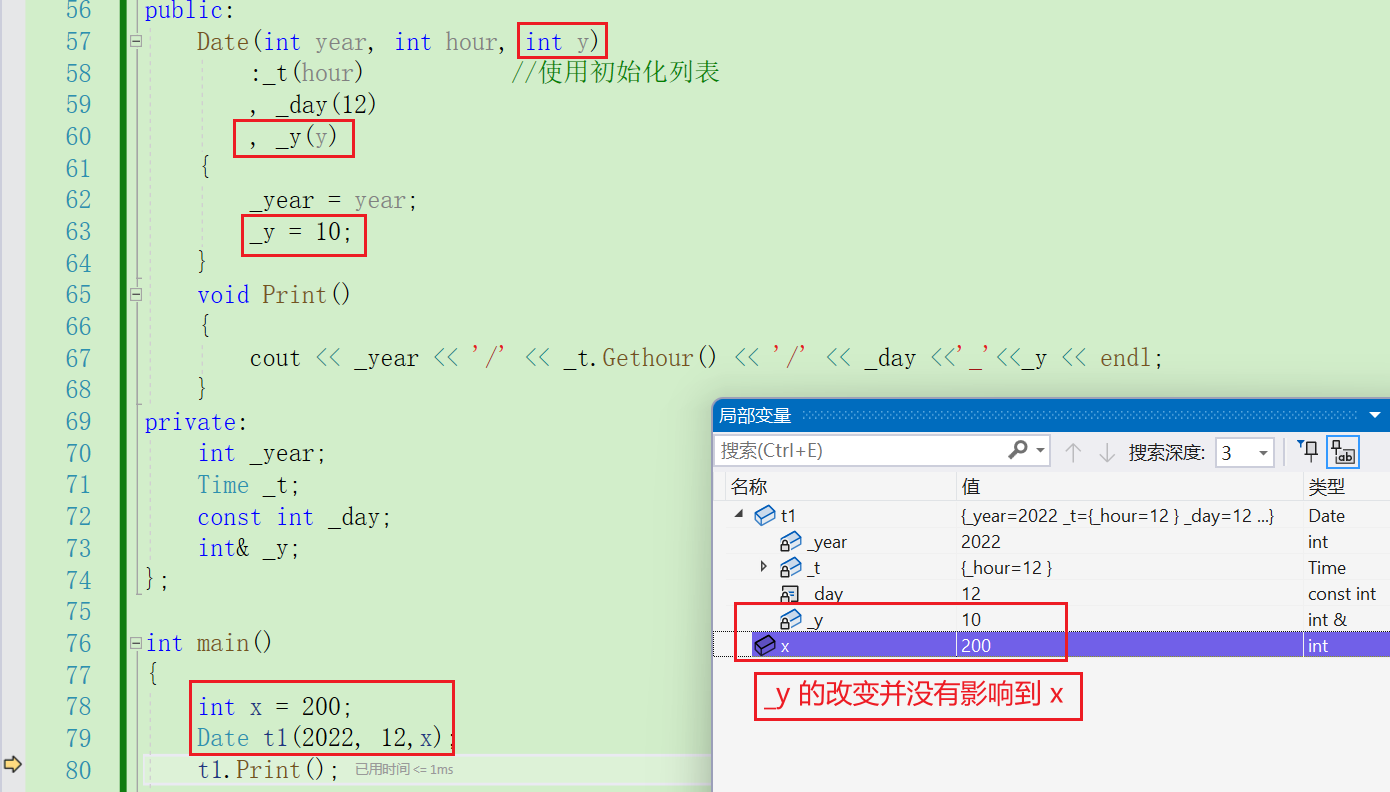Toggle the text visualizer 'ab' toolbar icon

point(1343,452)
